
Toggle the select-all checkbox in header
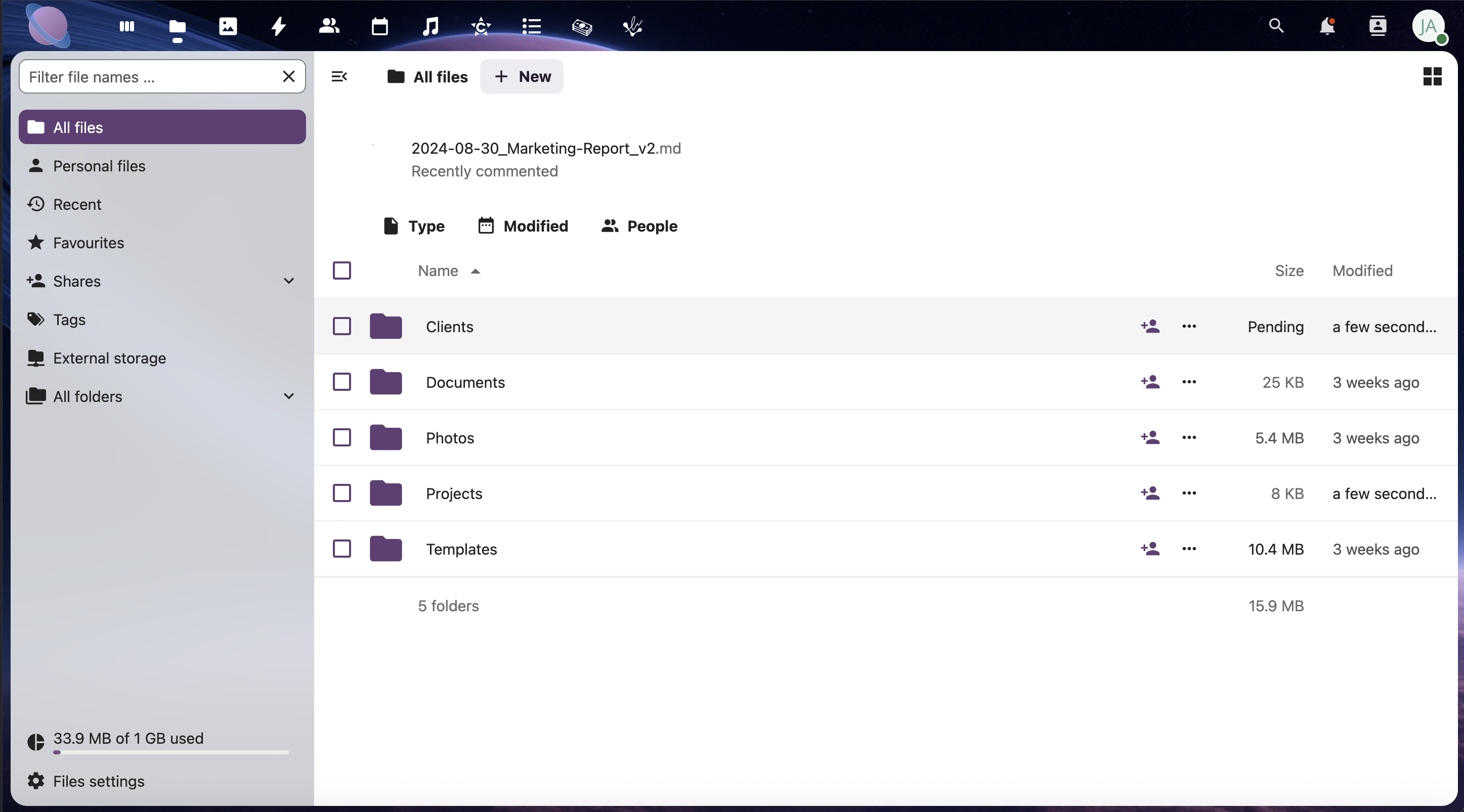coord(341,271)
